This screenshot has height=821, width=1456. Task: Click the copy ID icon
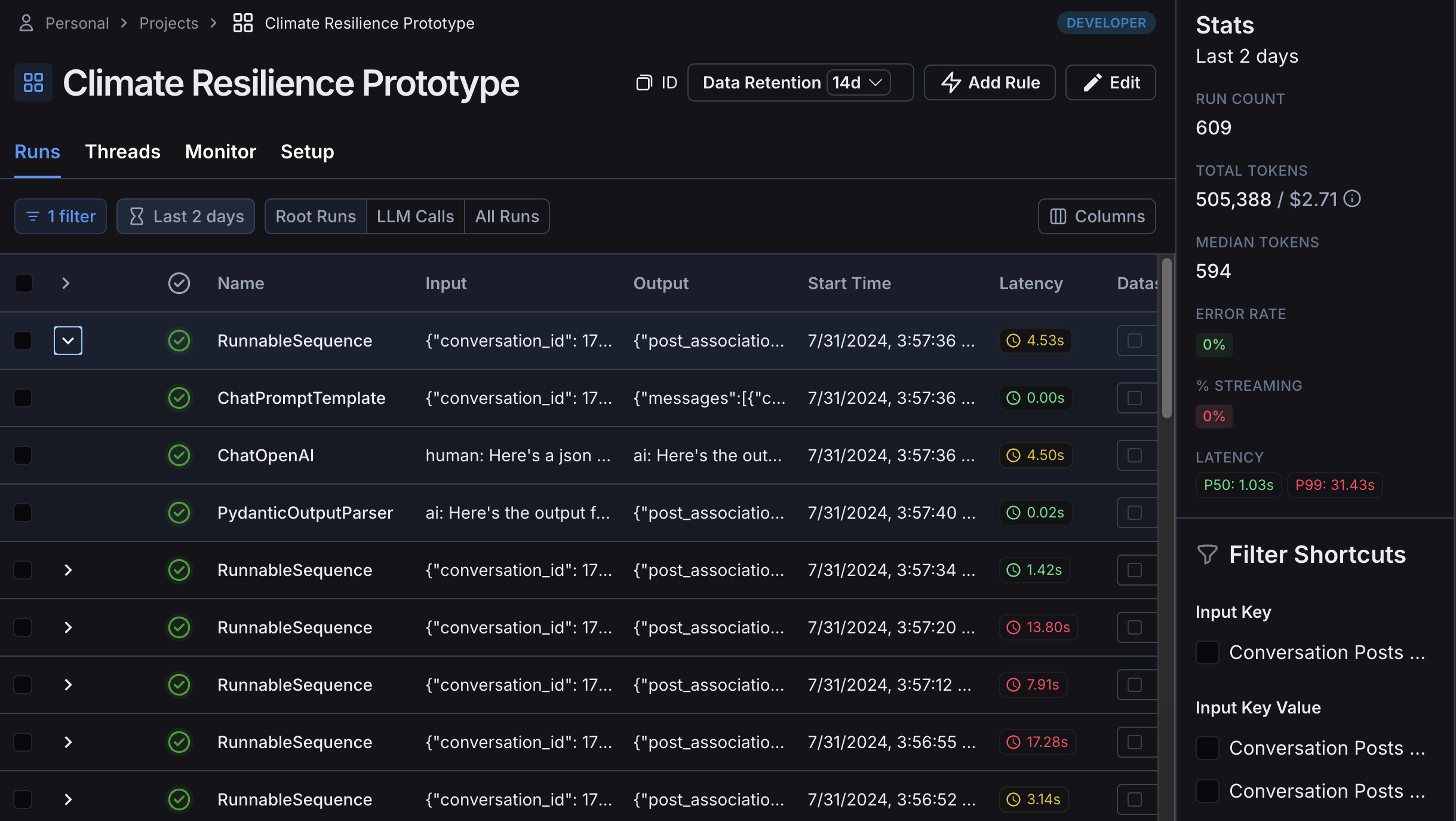tap(644, 82)
